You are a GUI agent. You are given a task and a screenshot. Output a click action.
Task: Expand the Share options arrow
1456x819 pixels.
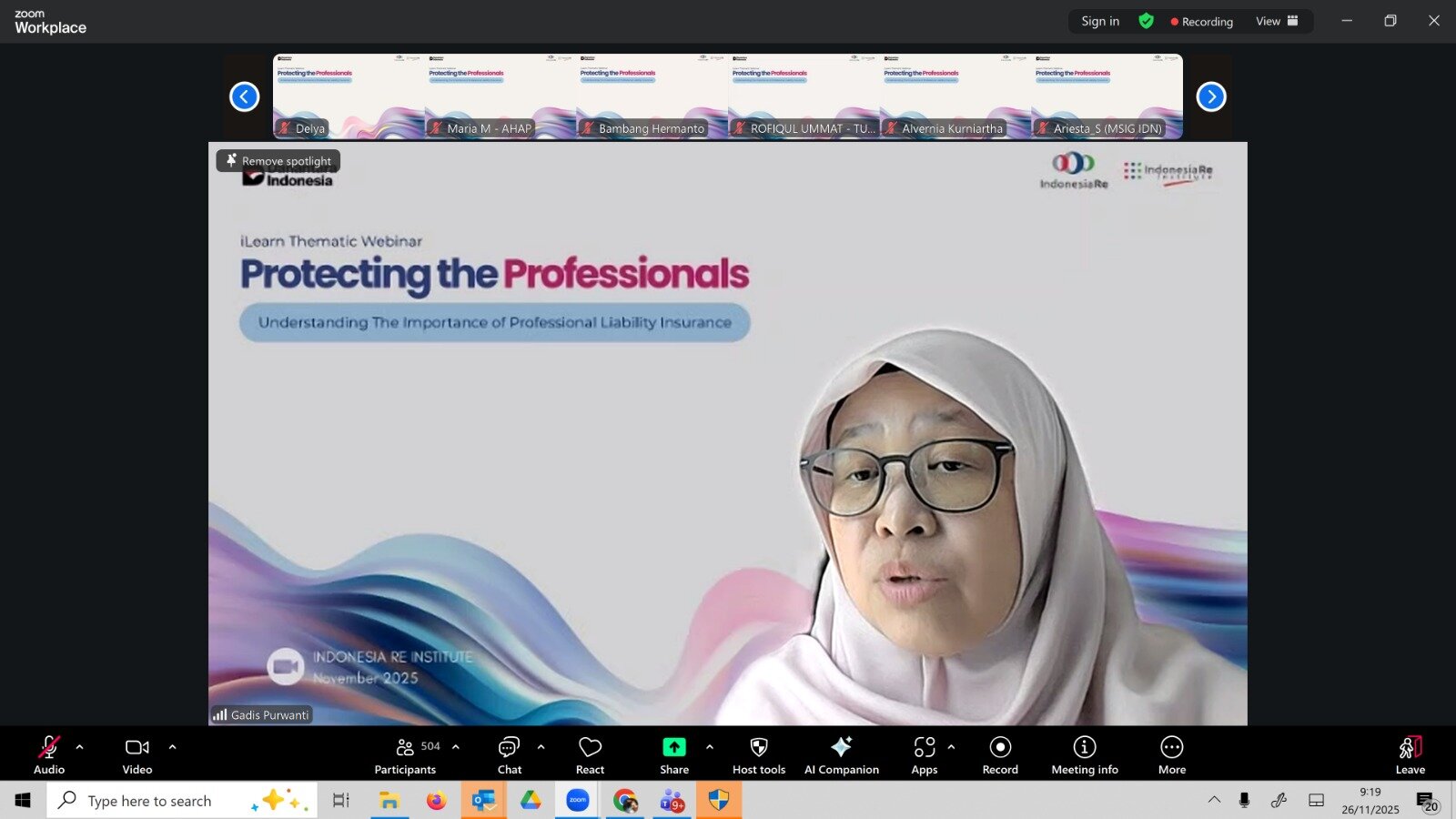[710, 747]
